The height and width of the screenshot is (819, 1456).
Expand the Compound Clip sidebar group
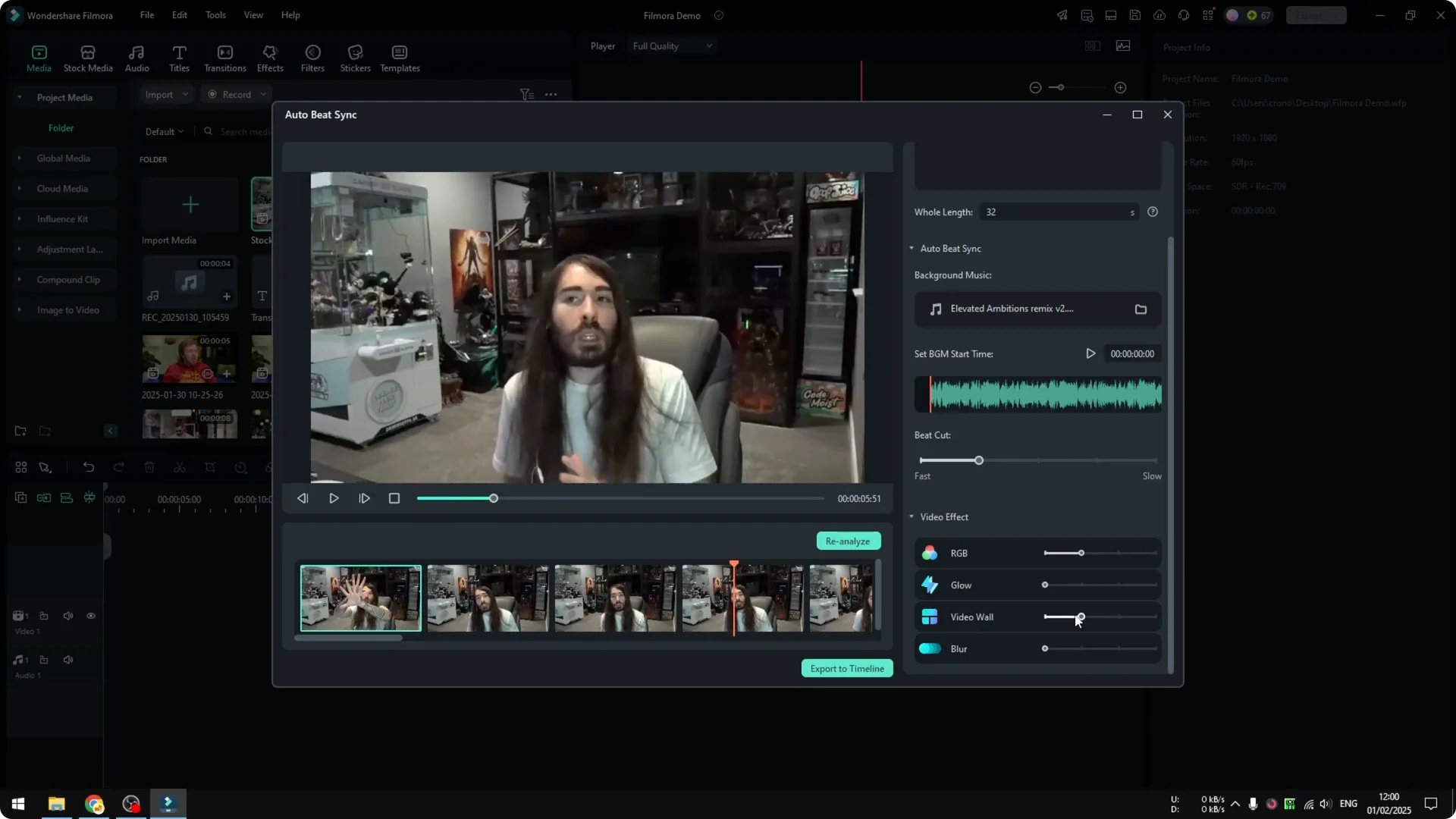pos(19,279)
